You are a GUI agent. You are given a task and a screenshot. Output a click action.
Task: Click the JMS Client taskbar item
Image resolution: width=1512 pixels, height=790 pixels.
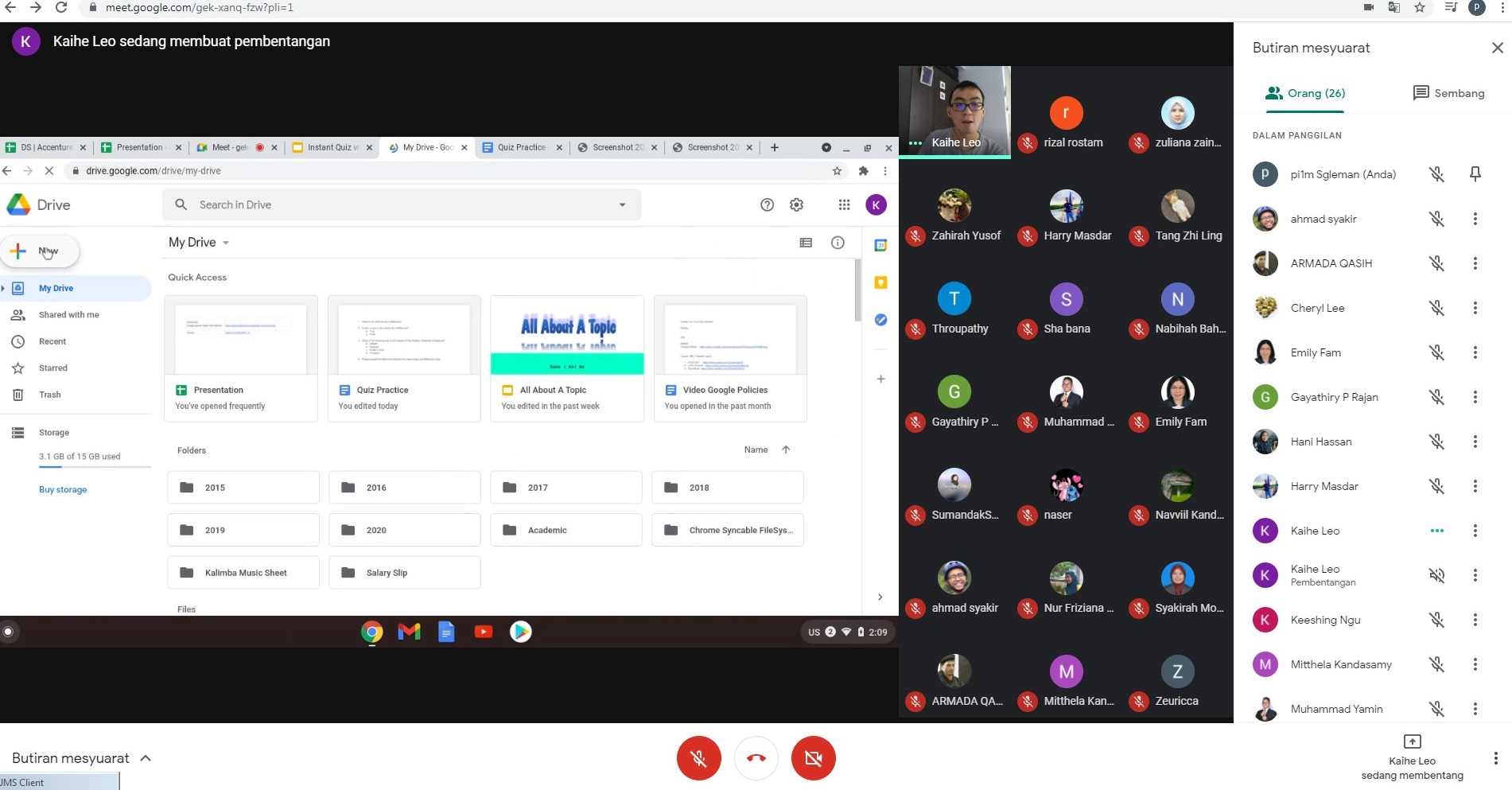60,782
